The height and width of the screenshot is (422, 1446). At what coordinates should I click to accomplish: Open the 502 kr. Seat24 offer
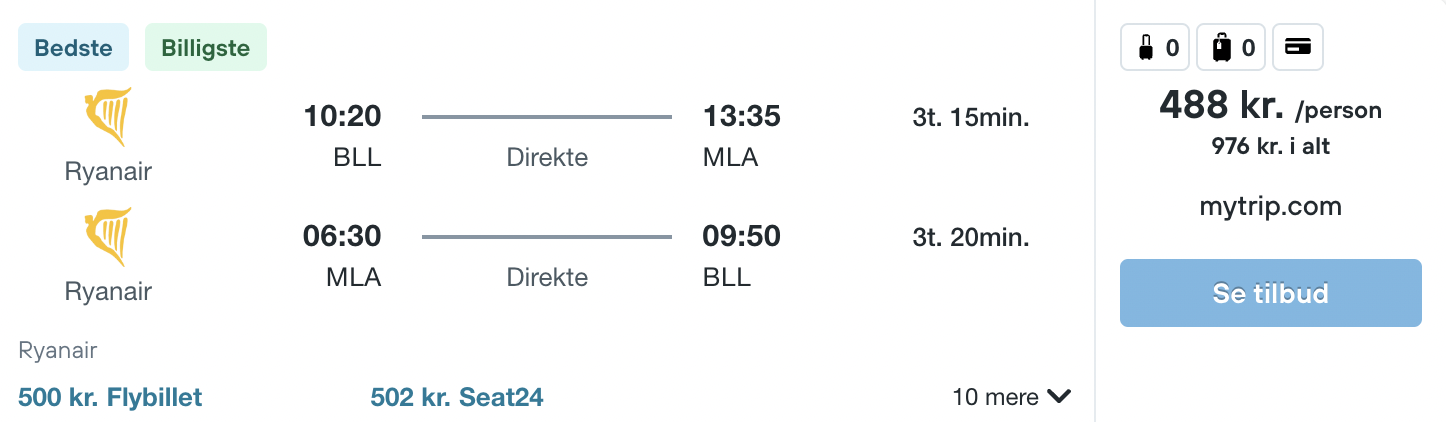tap(456, 397)
